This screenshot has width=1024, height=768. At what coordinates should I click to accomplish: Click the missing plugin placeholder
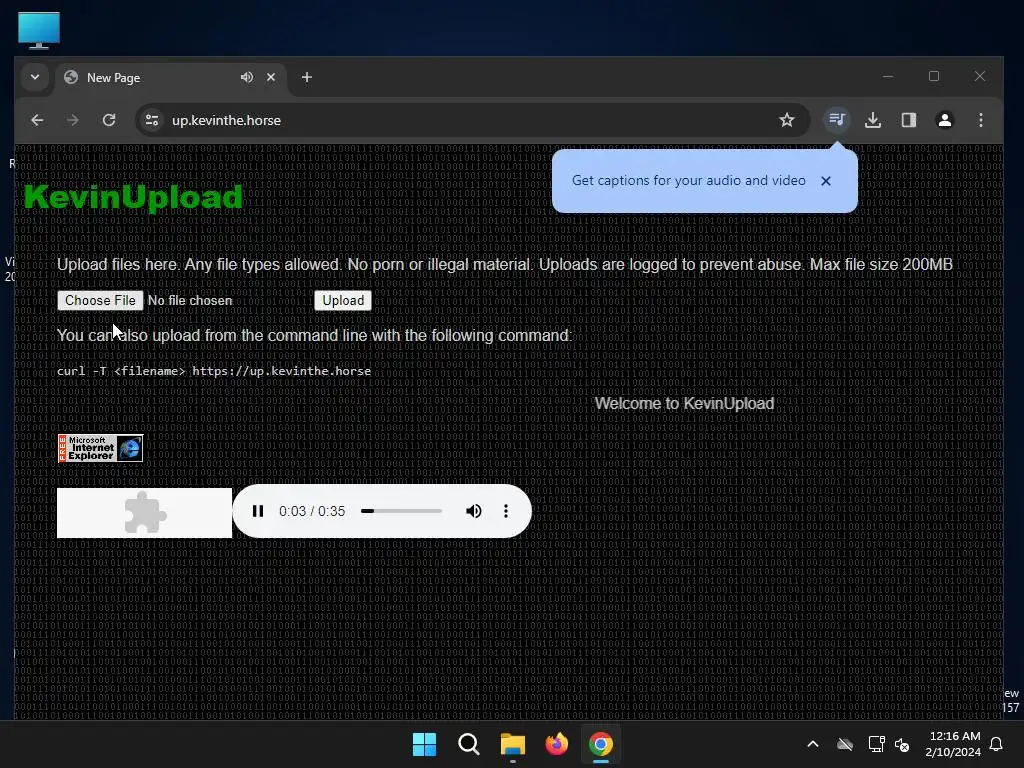tap(144, 513)
